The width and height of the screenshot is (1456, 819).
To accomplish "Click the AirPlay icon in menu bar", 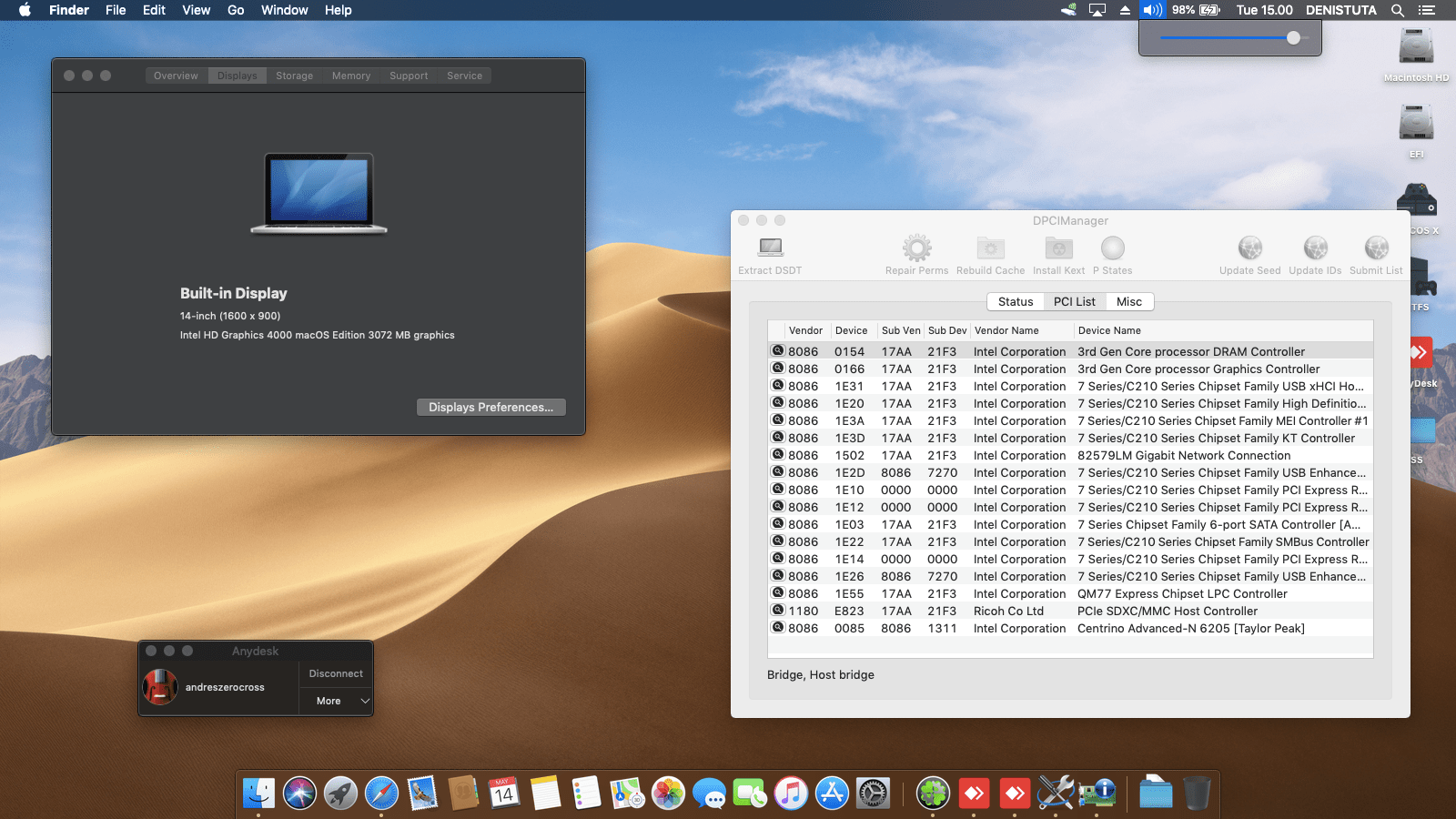I will coord(1097,10).
